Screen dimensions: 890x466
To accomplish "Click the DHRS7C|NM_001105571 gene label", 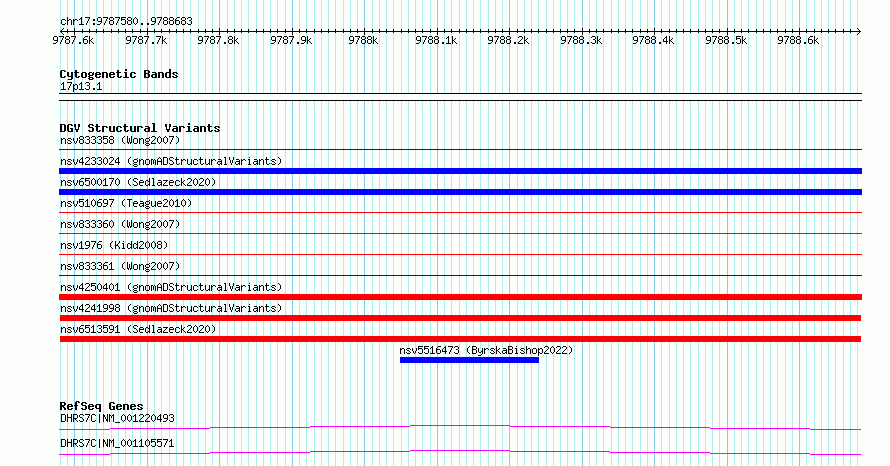I will pyautogui.click(x=117, y=443).
